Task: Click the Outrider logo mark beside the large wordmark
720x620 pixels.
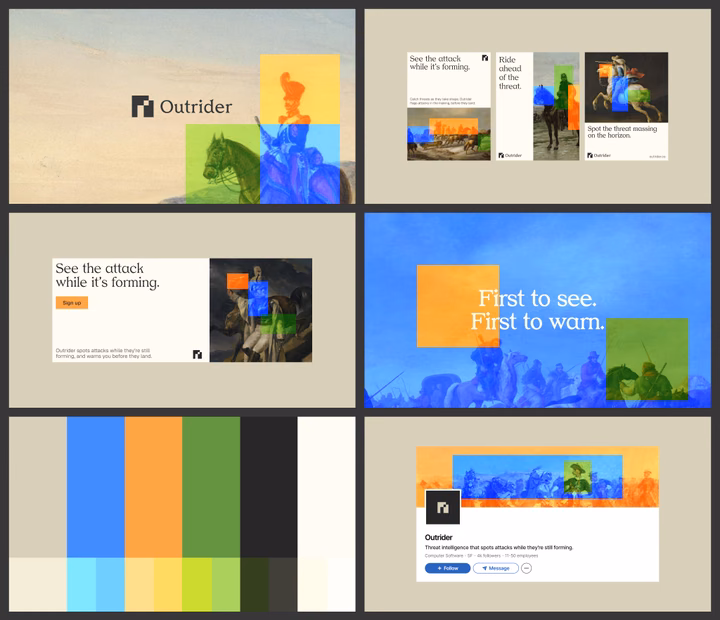Action: [x=142, y=107]
